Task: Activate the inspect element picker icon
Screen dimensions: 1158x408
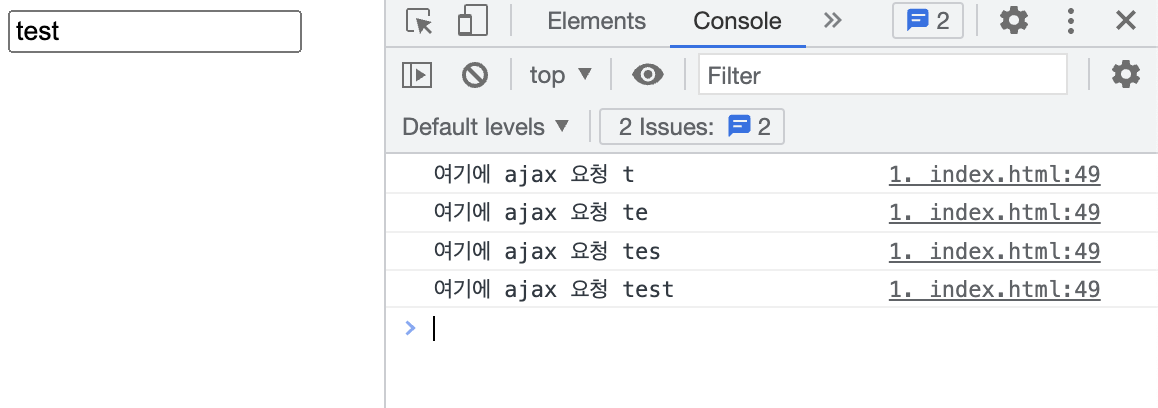Action: click(x=420, y=21)
